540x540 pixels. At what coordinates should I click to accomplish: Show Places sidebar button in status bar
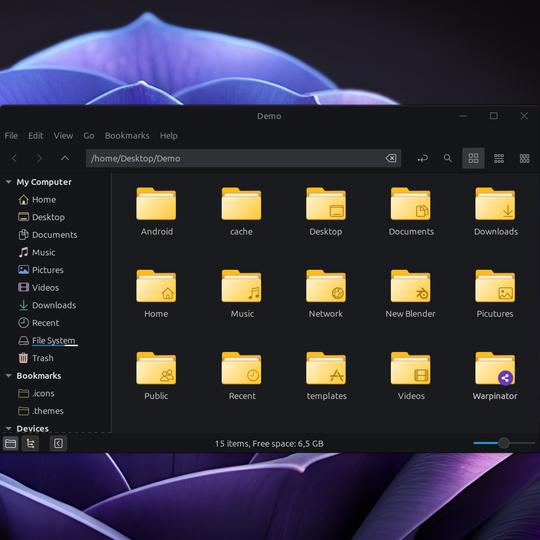[x=11, y=443]
